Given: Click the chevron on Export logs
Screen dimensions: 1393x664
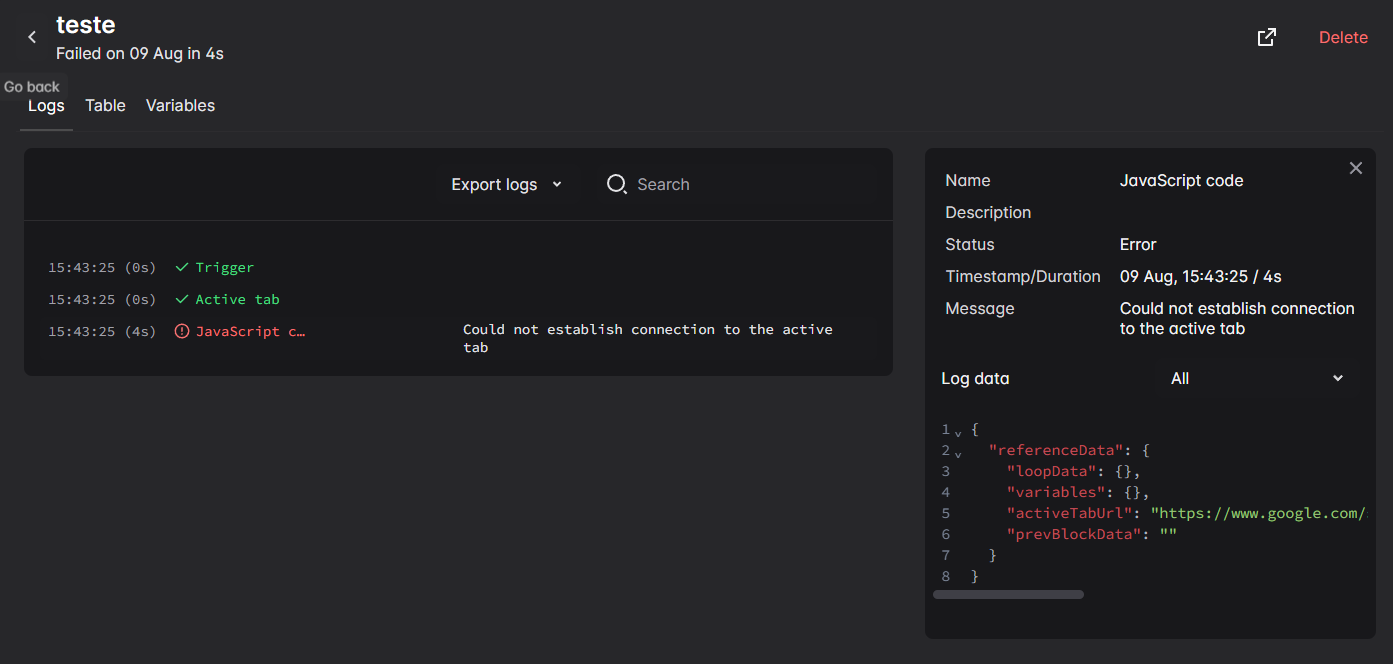Looking at the screenshot, I should tap(558, 184).
